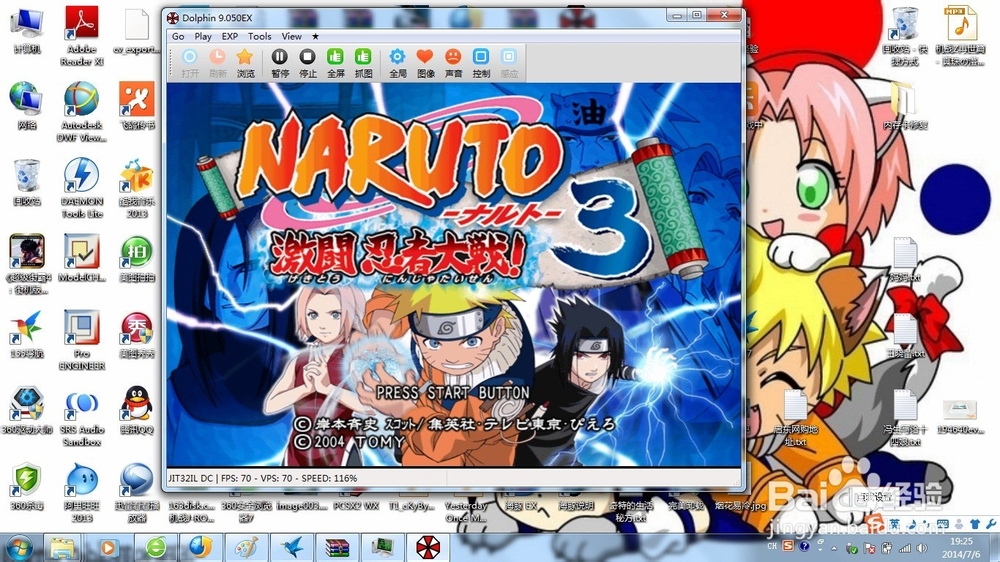
Task: Select the orange wrench-and-person desktop shortcut
Action: pos(136,106)
